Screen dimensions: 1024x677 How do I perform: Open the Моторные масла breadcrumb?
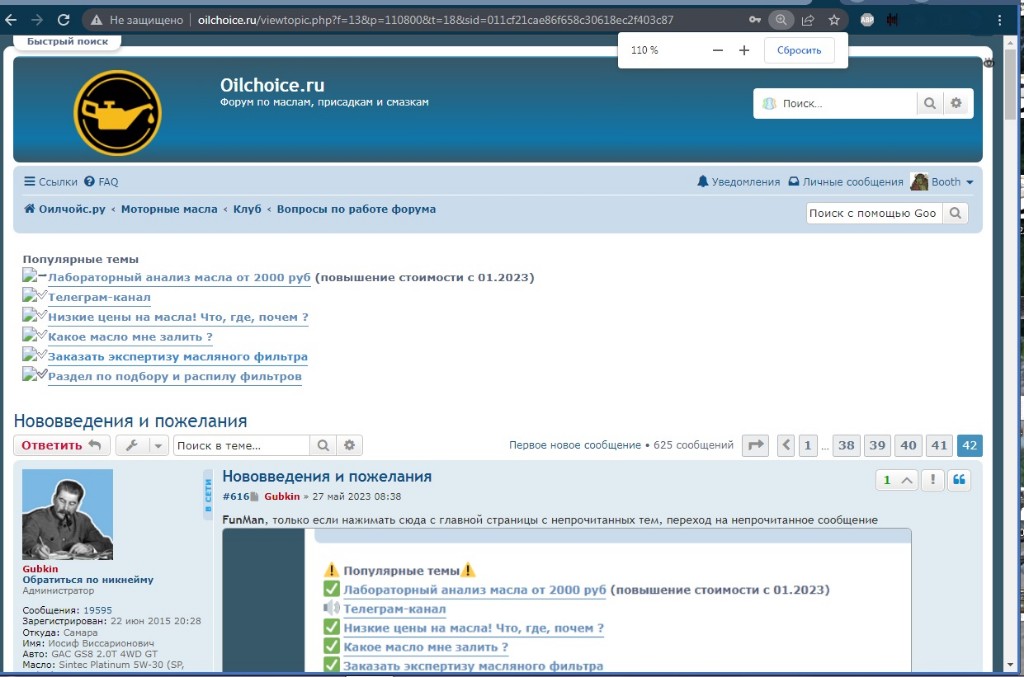(x=169, y=209)
